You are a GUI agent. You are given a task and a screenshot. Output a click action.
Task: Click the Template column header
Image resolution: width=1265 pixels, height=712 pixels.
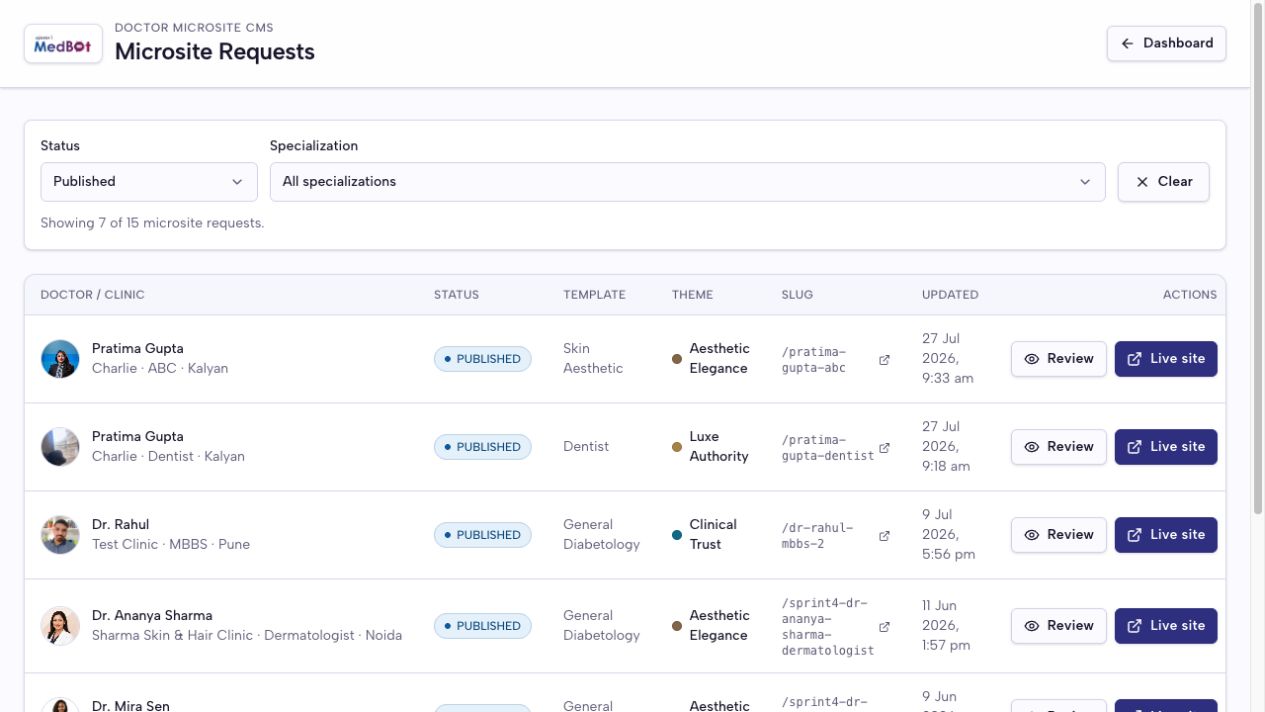tap(594, 295)
